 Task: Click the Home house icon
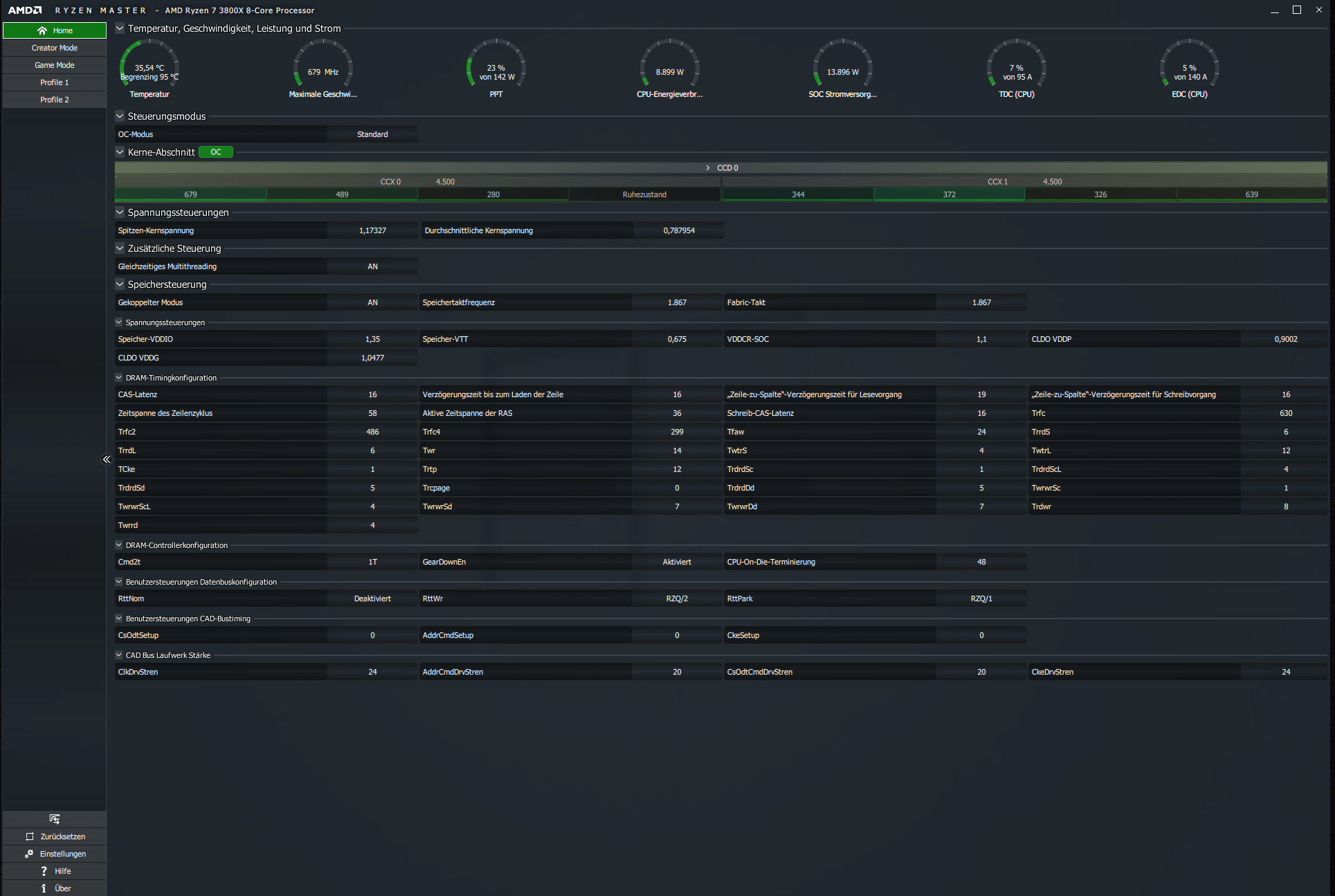pyautogui.click(x=42, y=30)
